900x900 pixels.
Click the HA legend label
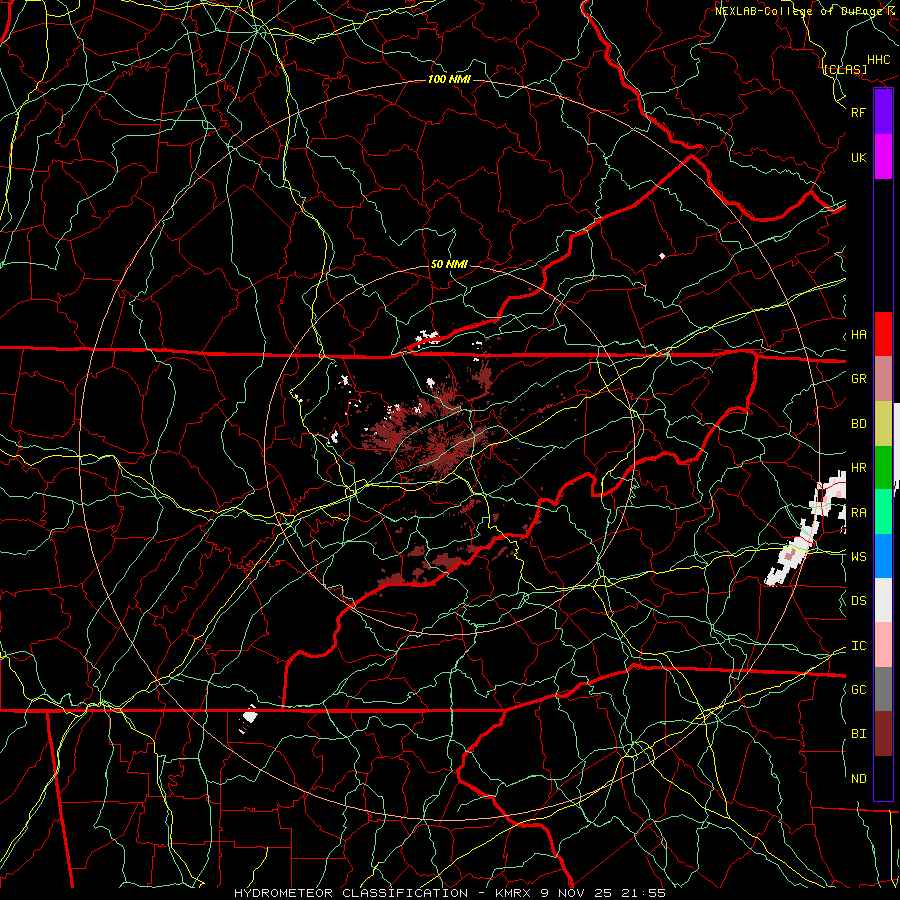point(858,335)
